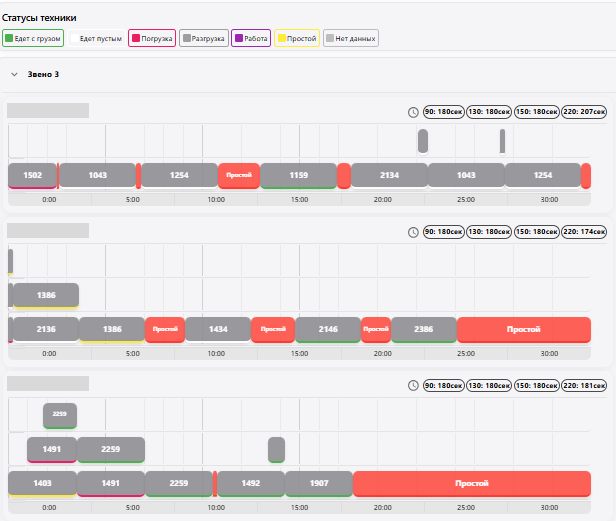
Task: Toggle the 'Погрузка' status filter
Action: 152,39
